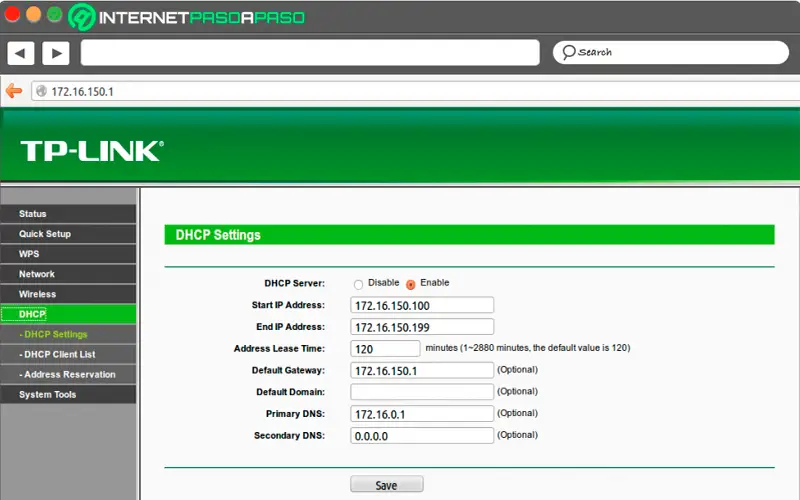Click the 172.16.150.1 address bar
This screenshot has height=500, width=800.
(415, 91)
